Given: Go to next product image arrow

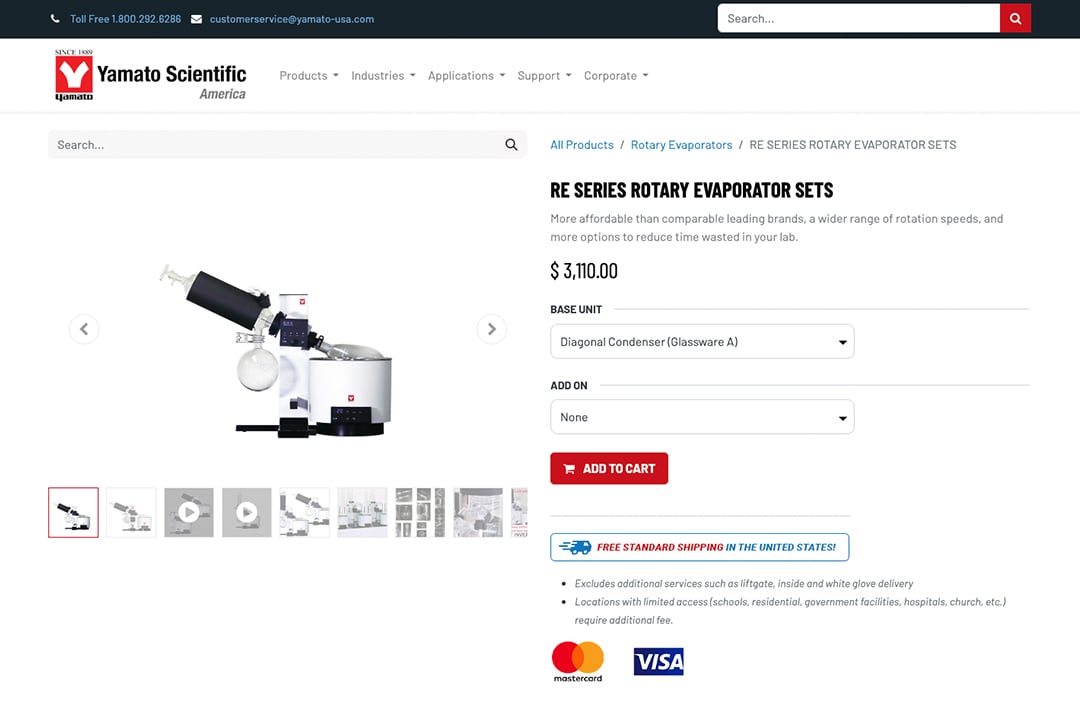Looking at the screenshot, I should (x=491, y=329).
